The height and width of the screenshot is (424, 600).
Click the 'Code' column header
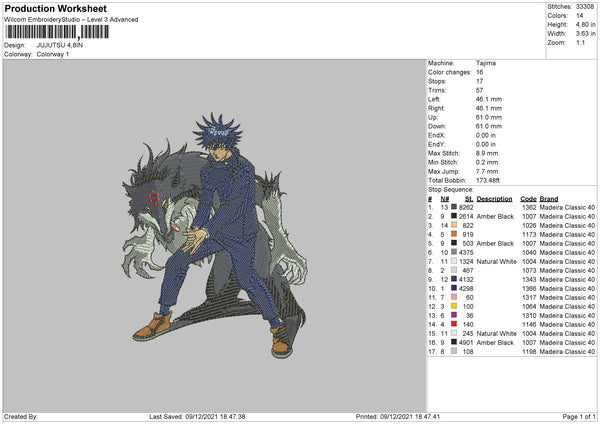(x=528, y=199)
